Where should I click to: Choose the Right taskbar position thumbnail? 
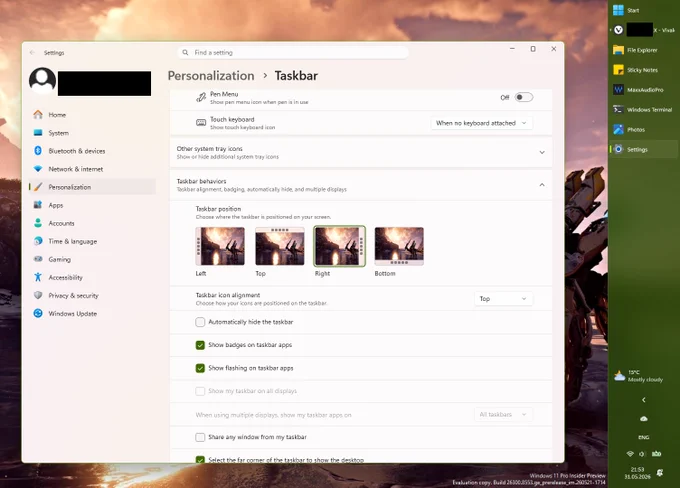tap(340, 246)
